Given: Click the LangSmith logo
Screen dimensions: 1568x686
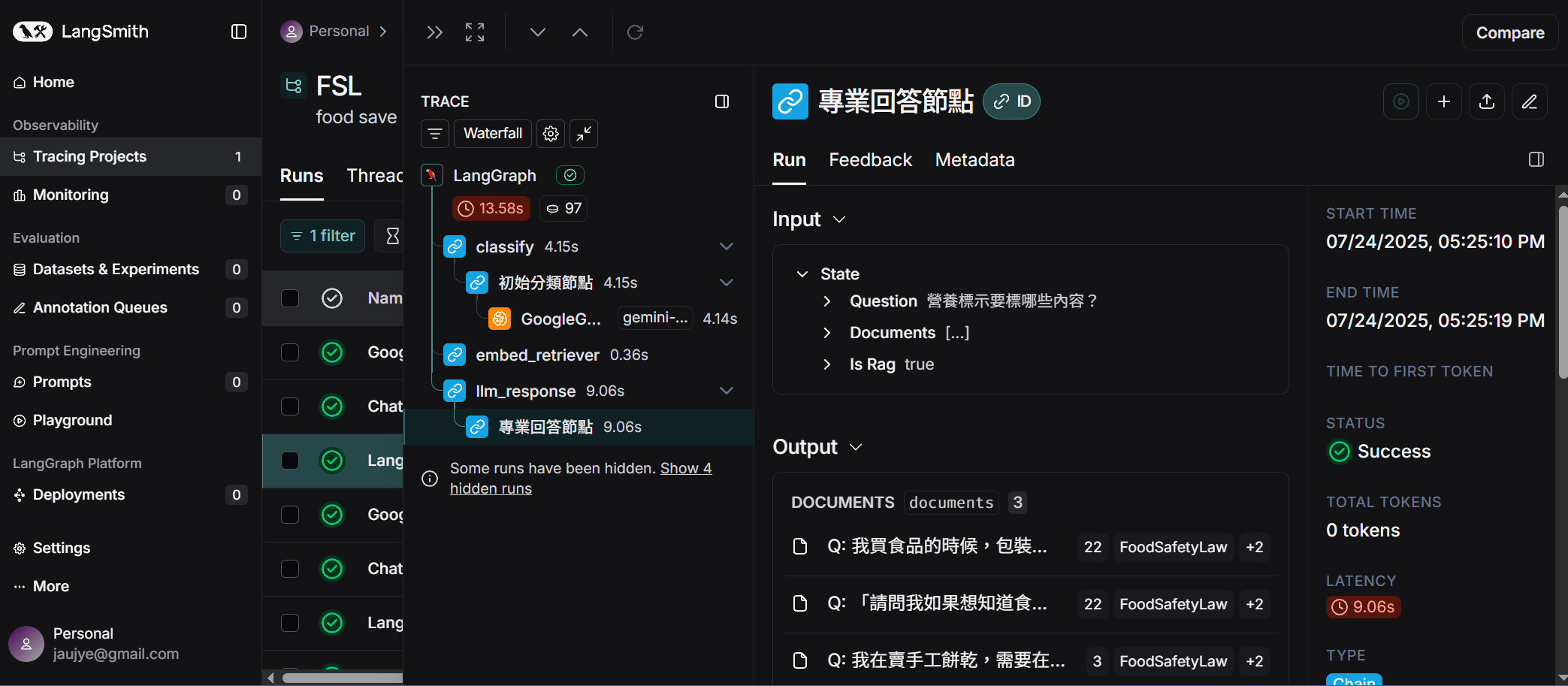Looking at the screenshot, I should pos(80,32).
